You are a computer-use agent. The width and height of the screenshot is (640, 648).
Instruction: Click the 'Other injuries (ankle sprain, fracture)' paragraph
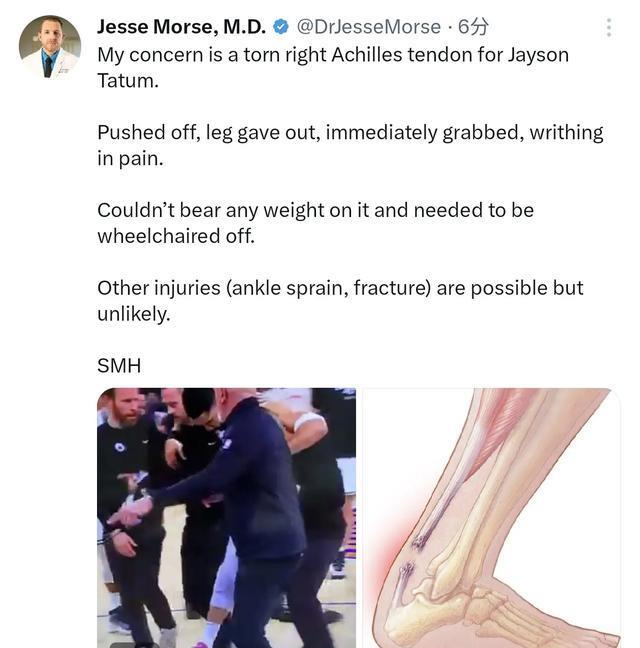coord(340,300)
